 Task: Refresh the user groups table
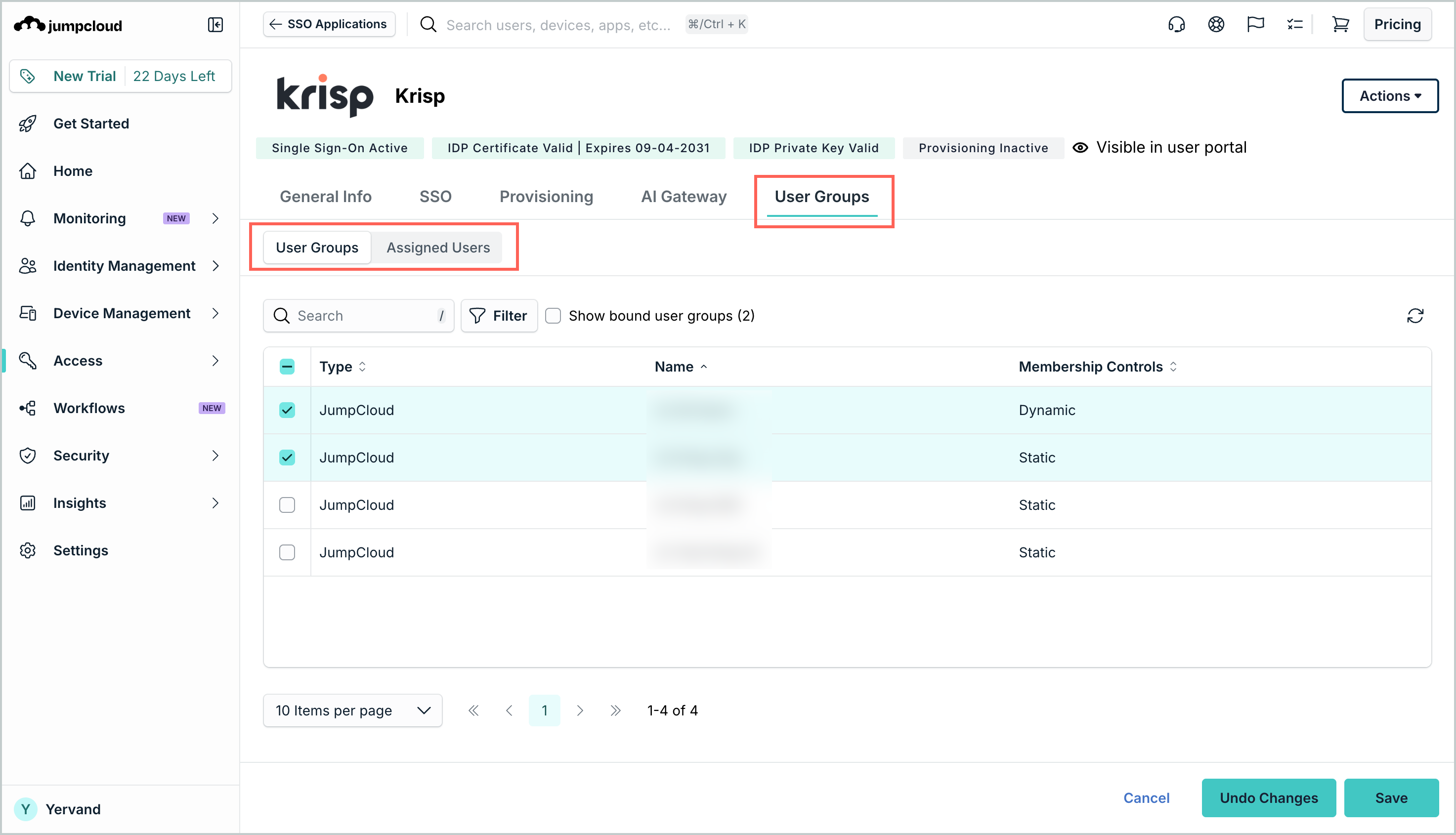point(1414,316)
